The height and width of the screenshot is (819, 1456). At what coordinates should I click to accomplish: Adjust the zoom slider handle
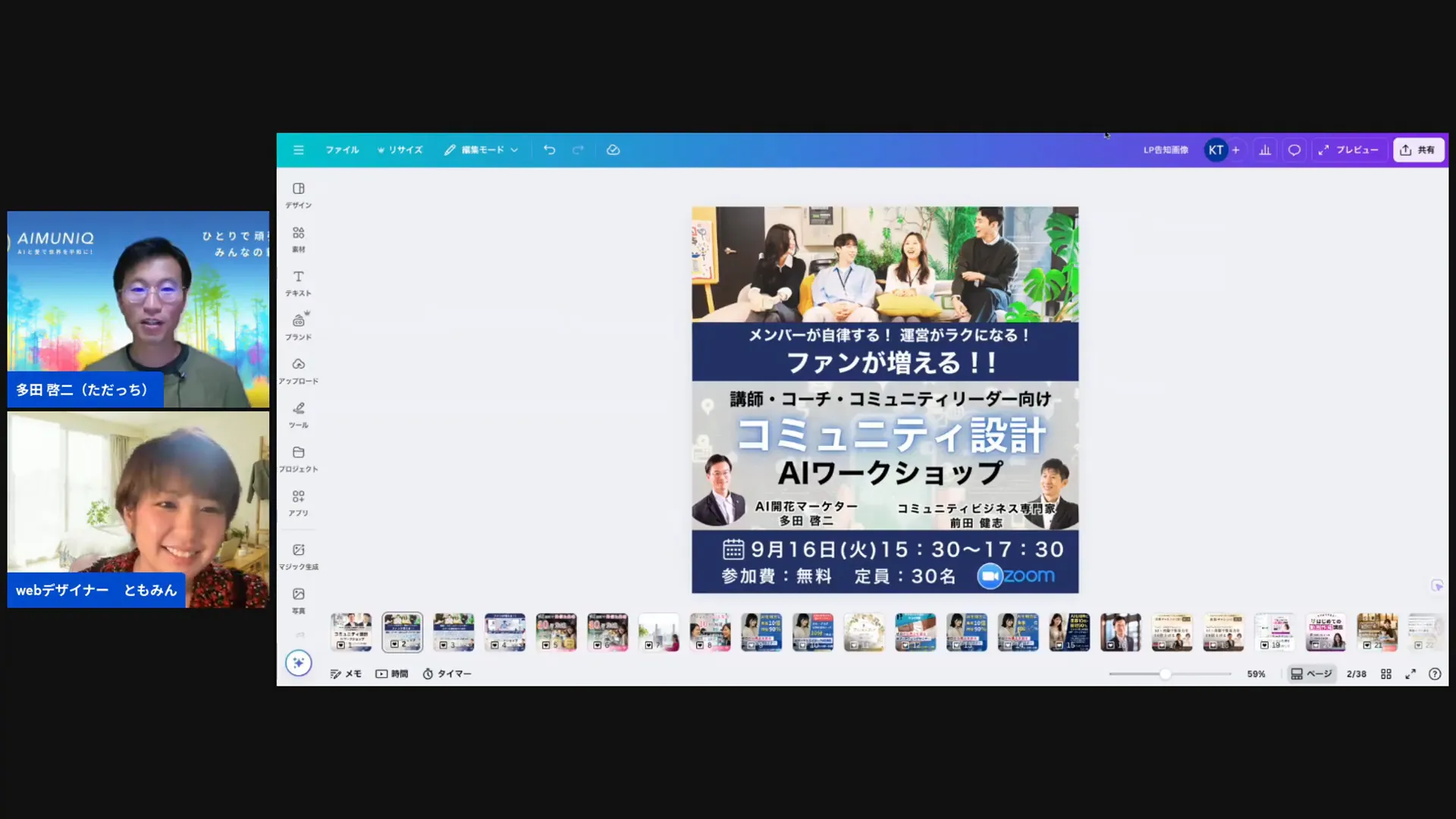(1166, 673)
